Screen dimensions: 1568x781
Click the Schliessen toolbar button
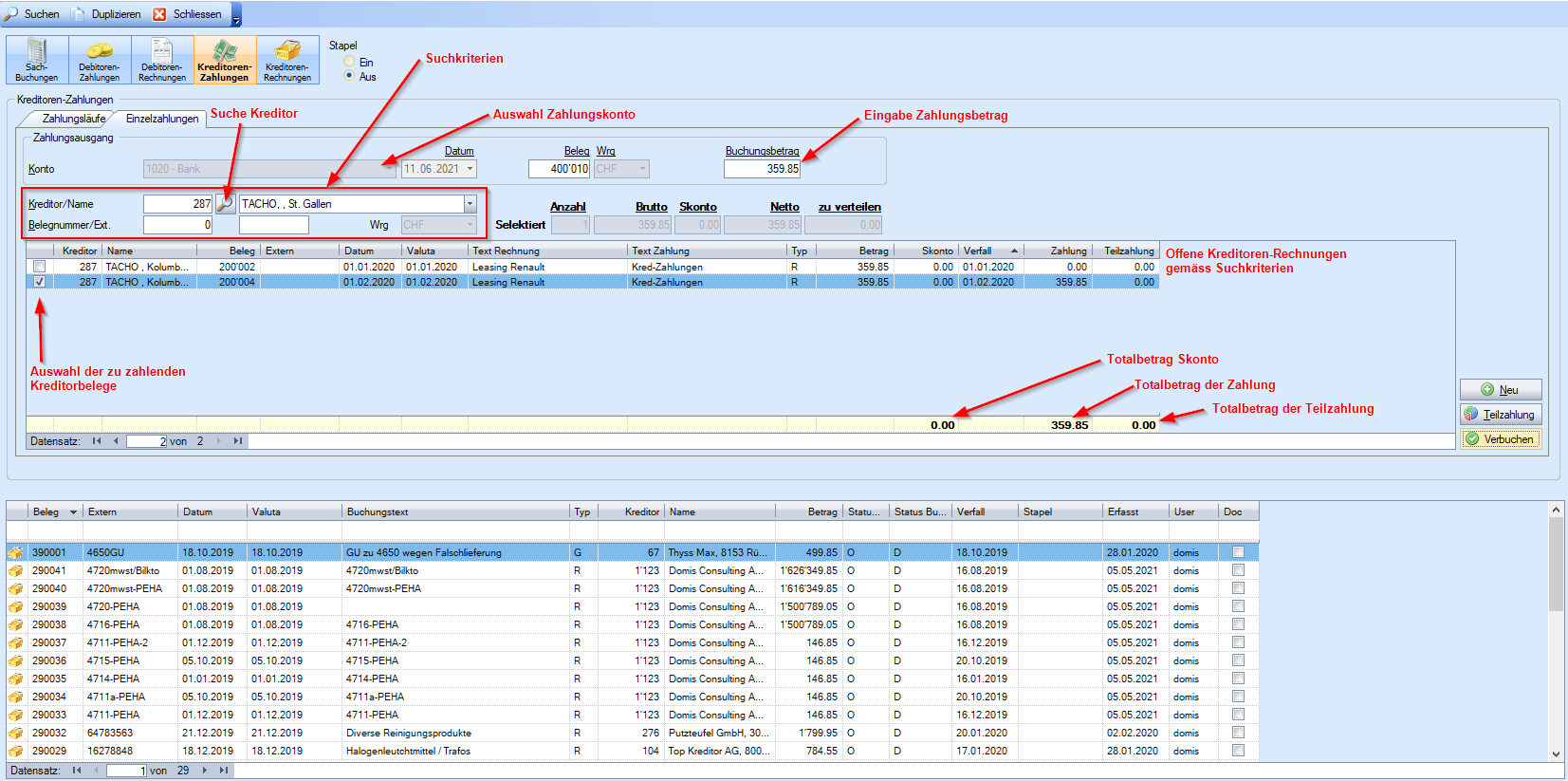[188, 14]
